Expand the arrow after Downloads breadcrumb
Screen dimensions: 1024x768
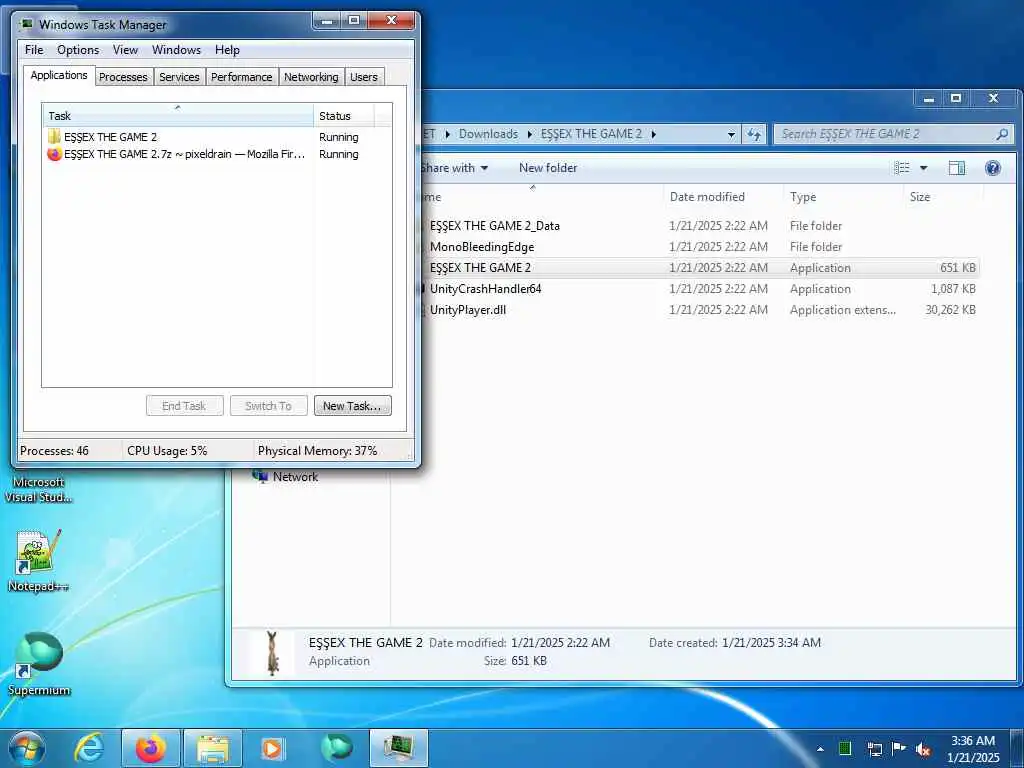click(x=530, y=134)
